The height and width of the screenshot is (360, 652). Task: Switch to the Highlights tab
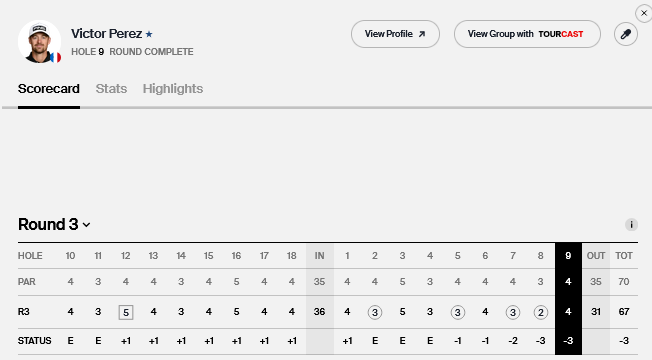(x=173, y=89)
